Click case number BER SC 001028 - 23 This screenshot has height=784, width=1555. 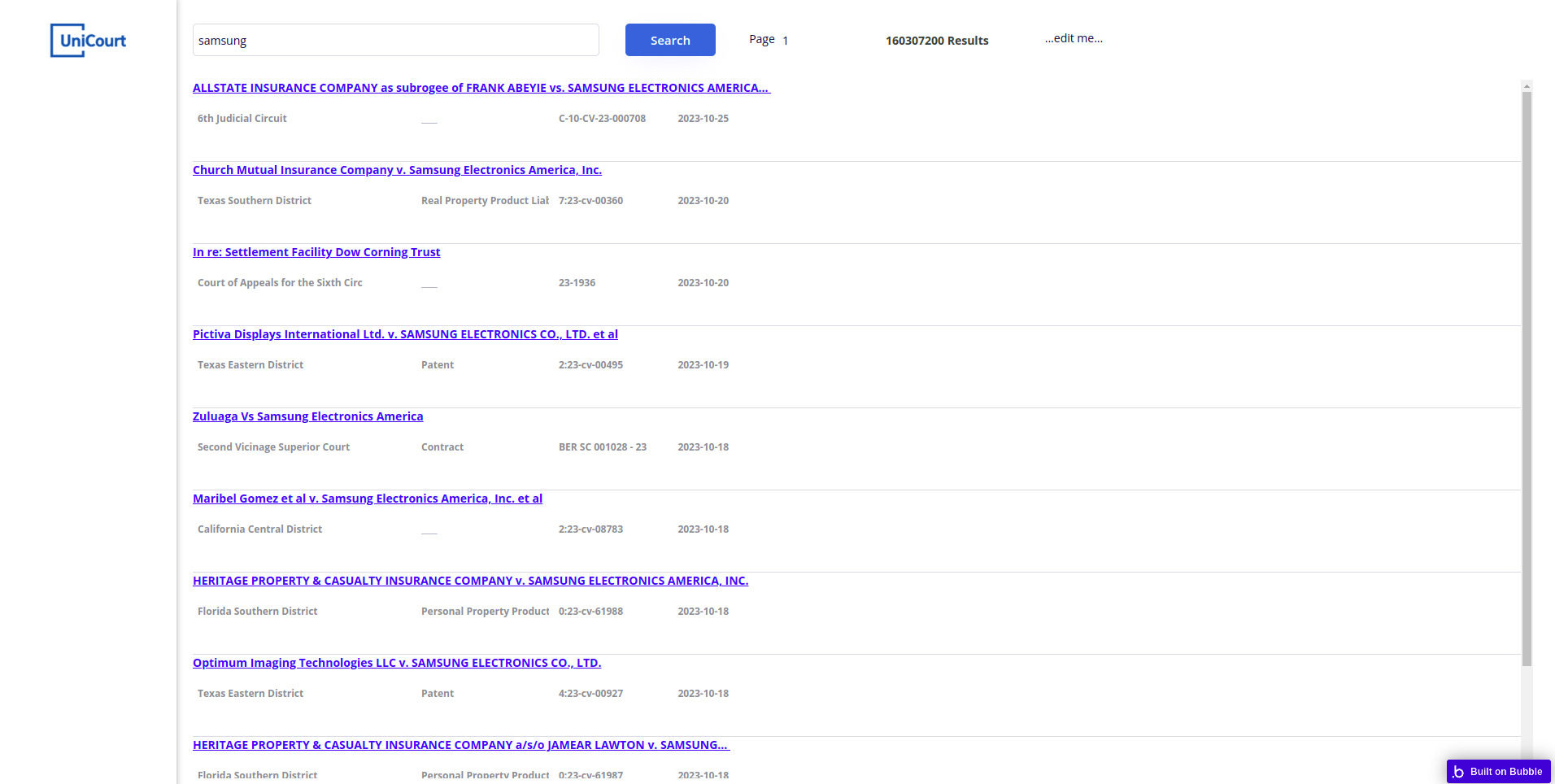pyautogui.click(x=603, y=447)
